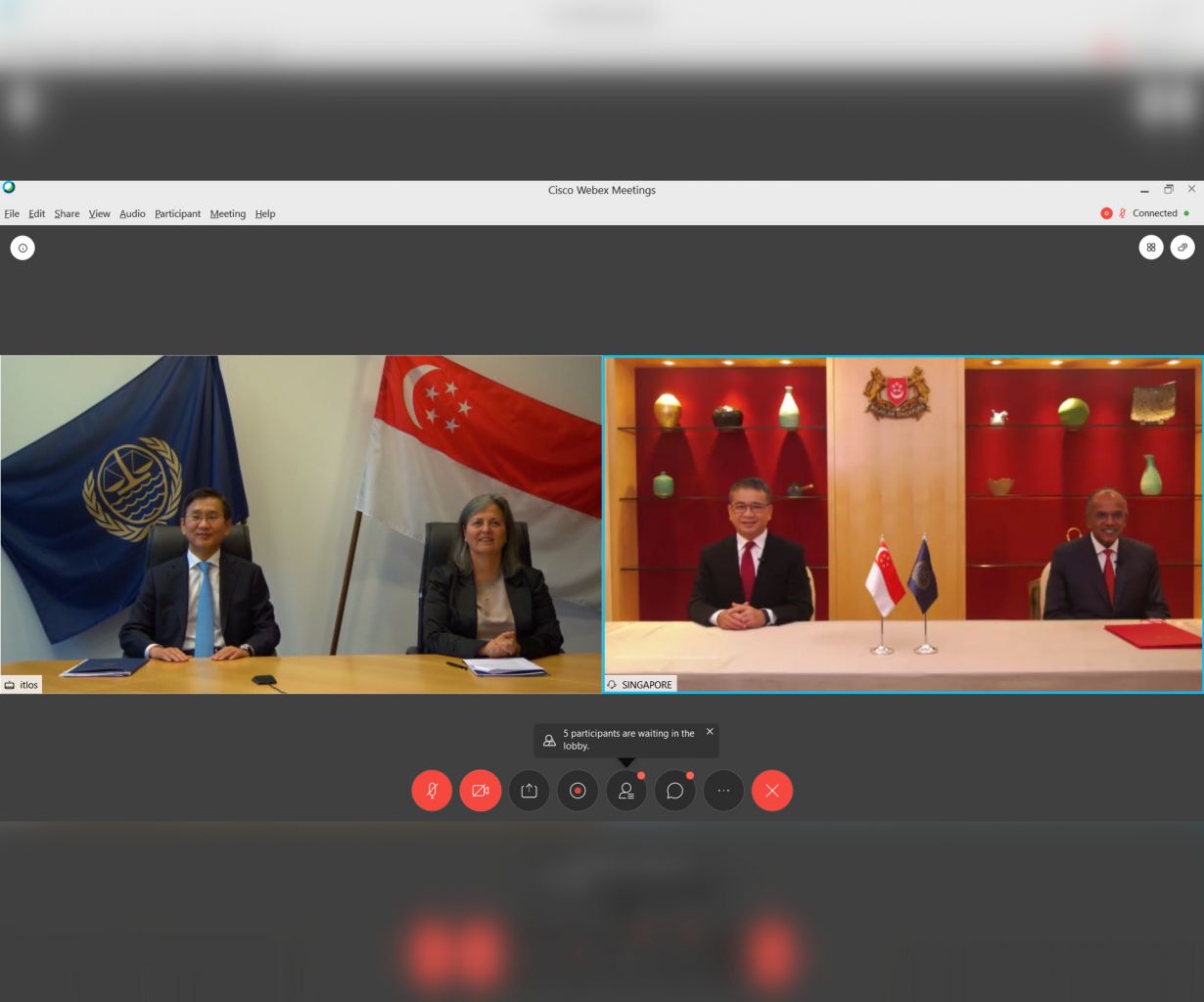The width and height of the screenshot is (1204, 1002).
Task: Open the File menu
Action: coord(12,213)
